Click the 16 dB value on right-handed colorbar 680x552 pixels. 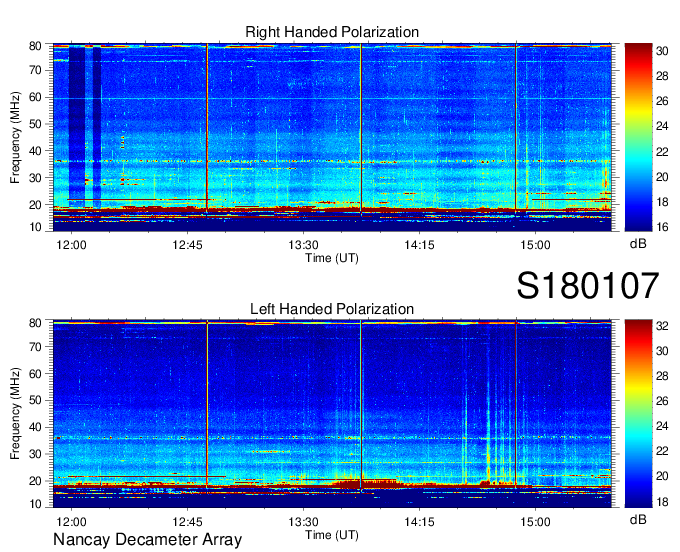coord(662,227)
